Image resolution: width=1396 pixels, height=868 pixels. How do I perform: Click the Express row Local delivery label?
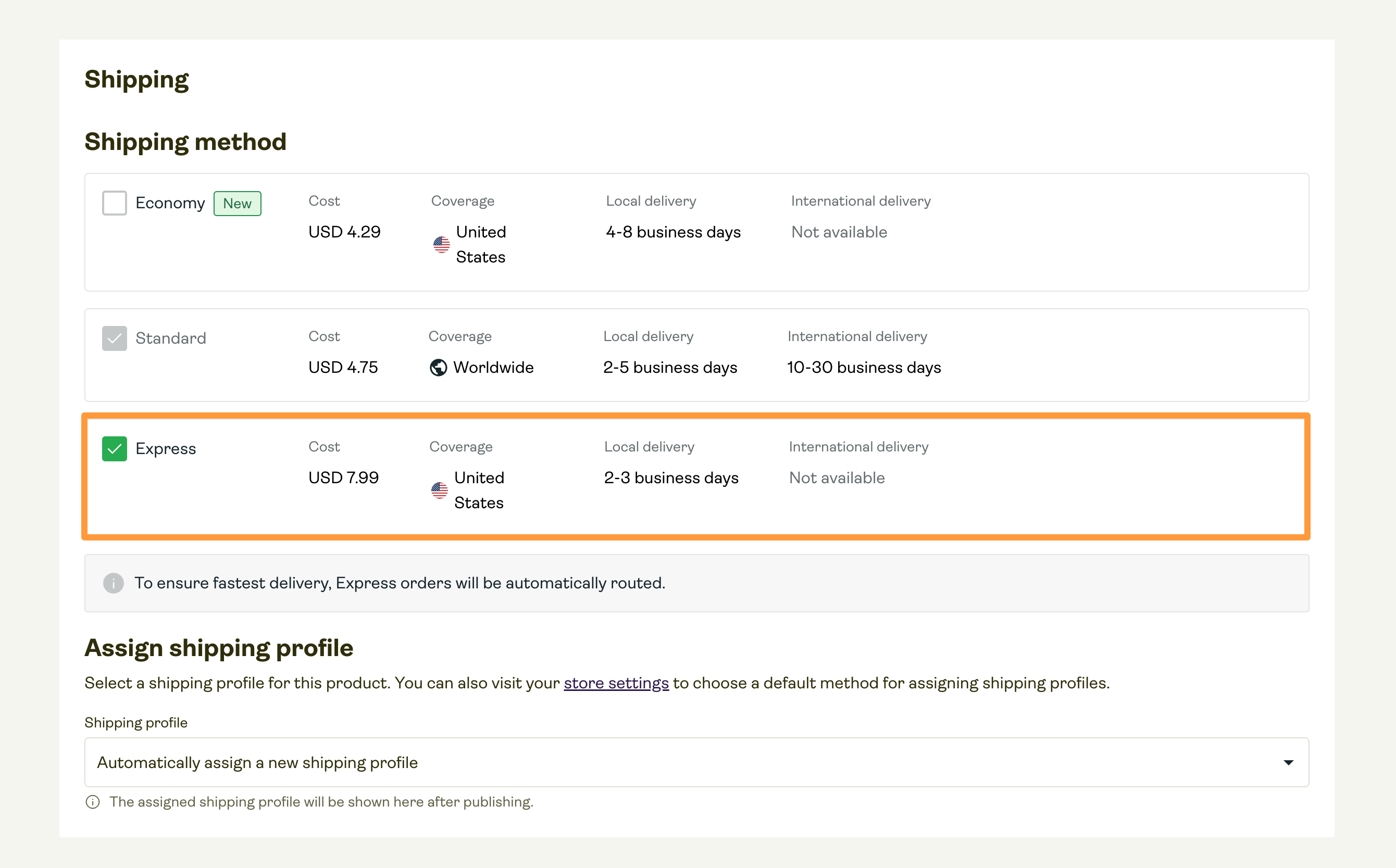click(649, 447)
